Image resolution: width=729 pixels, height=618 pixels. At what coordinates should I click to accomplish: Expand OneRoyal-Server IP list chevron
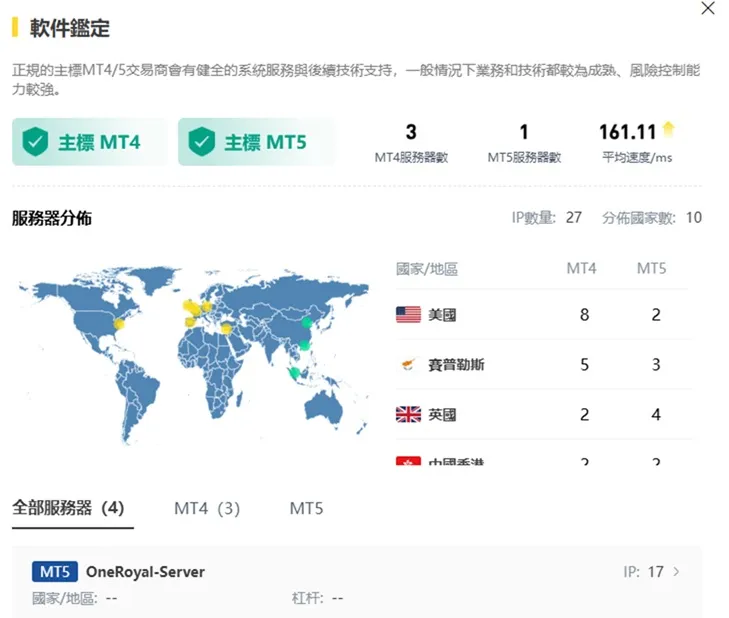click(676, 571)
